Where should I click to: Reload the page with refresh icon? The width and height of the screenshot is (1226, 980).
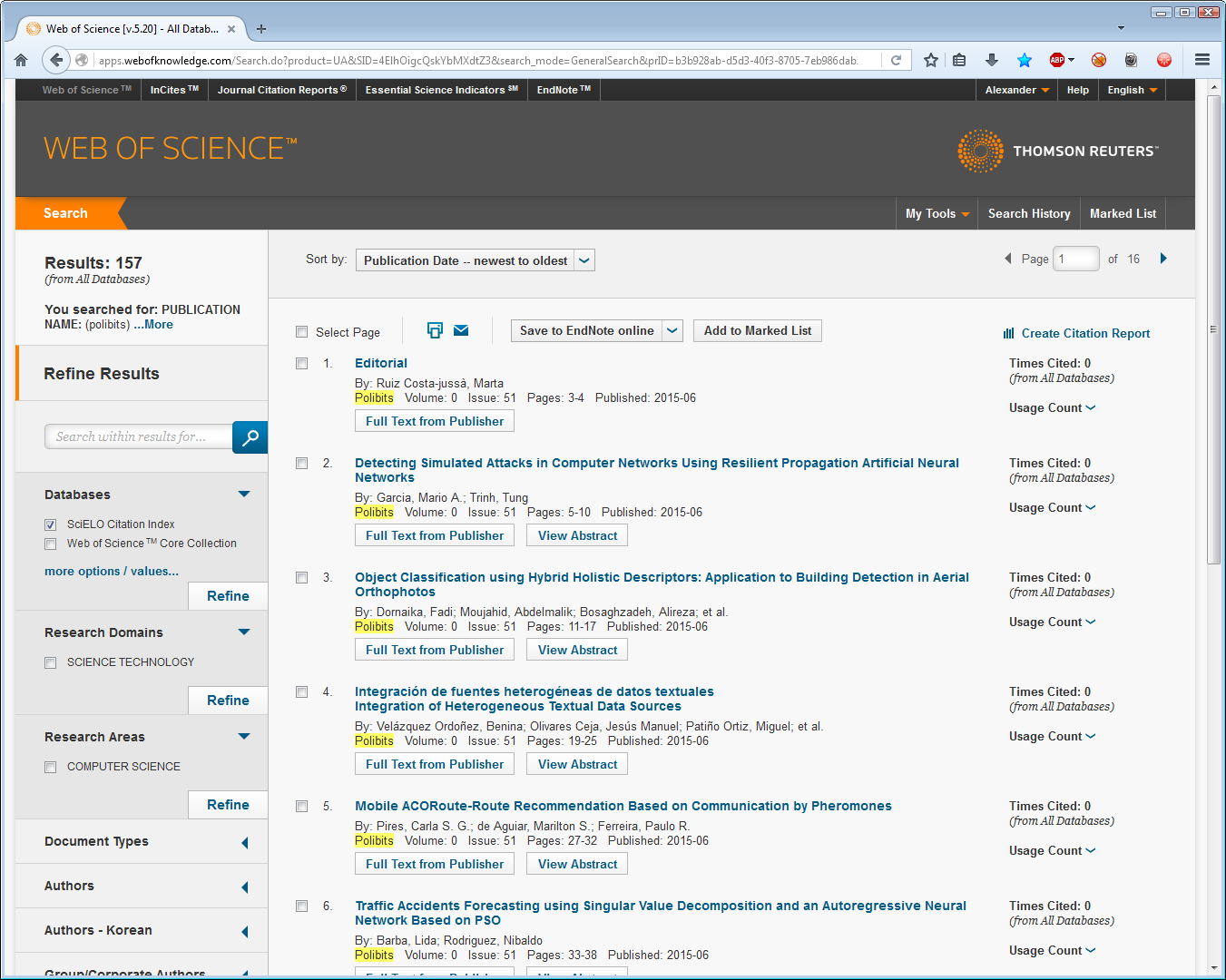point(896,60)
